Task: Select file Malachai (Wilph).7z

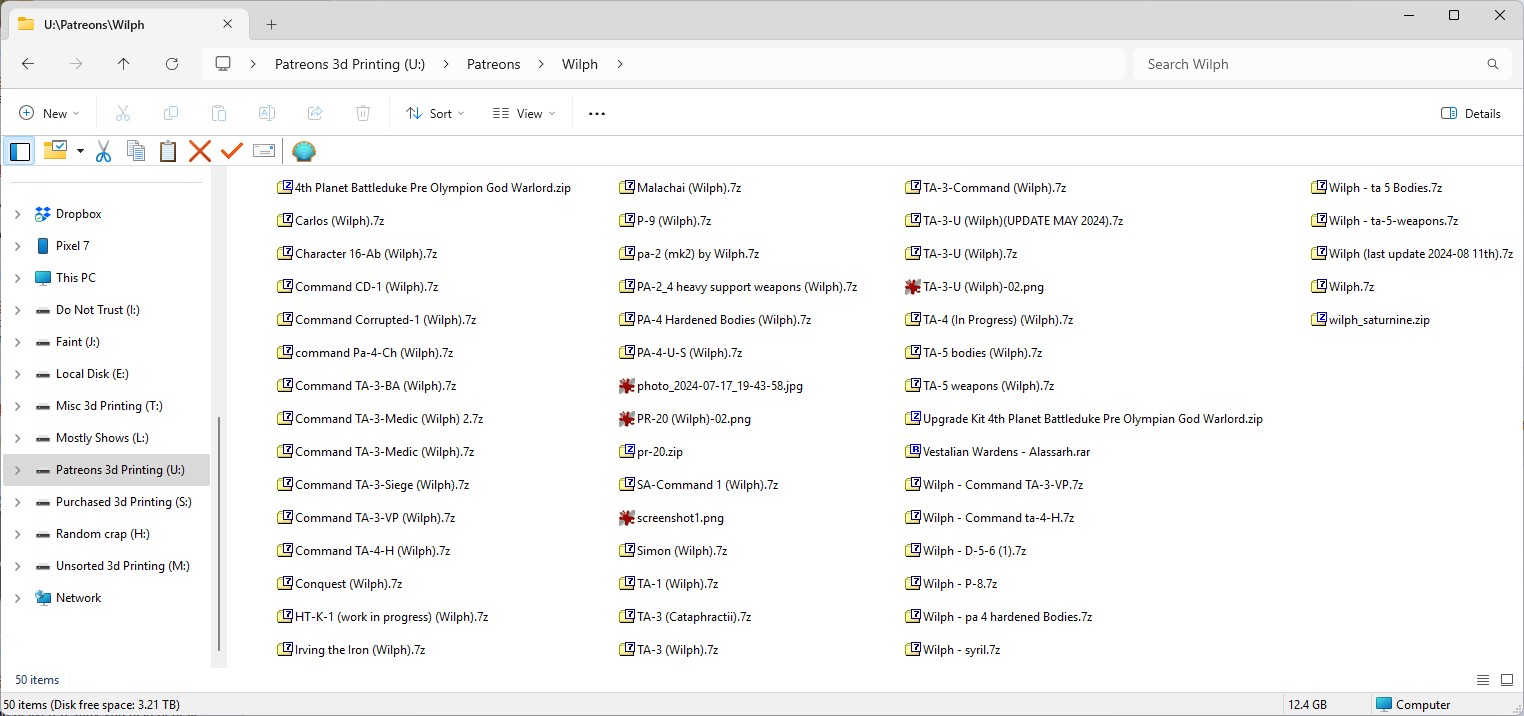Action: click(x=680, y=188)
